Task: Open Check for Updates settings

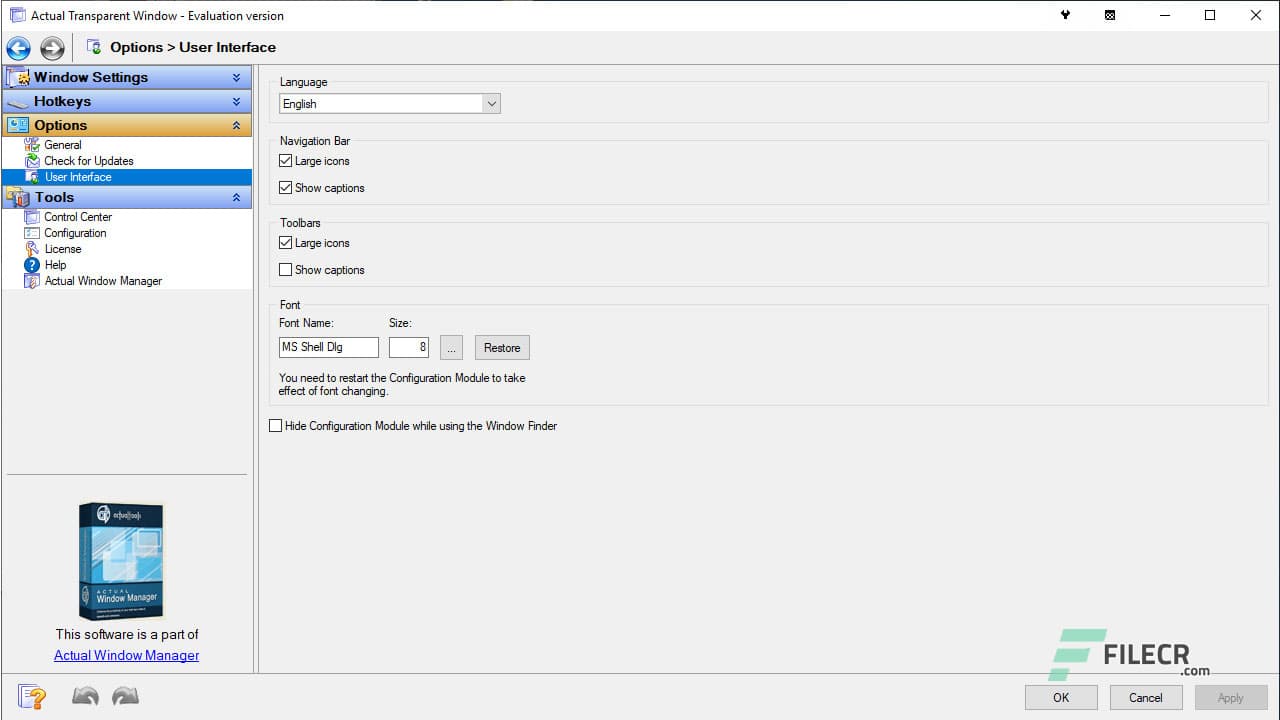Action: 31,160
